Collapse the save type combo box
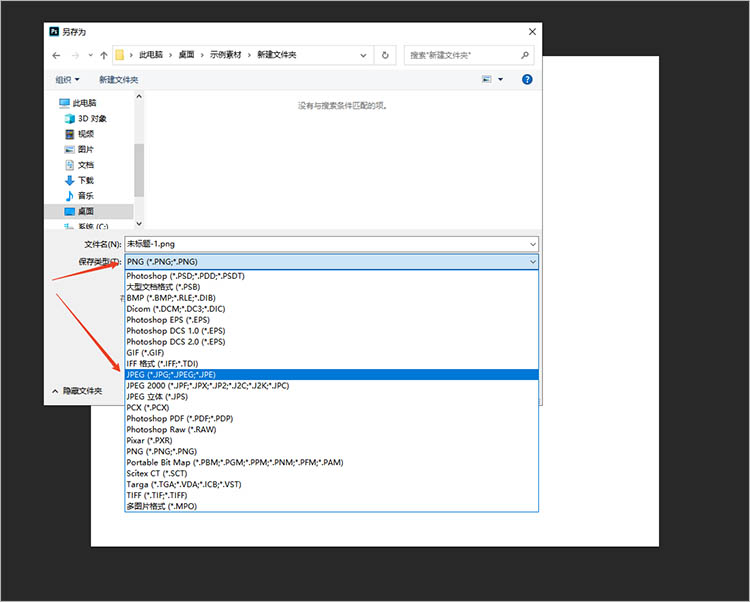This screenshot has width=750, height=602. [x=533, y=262]
